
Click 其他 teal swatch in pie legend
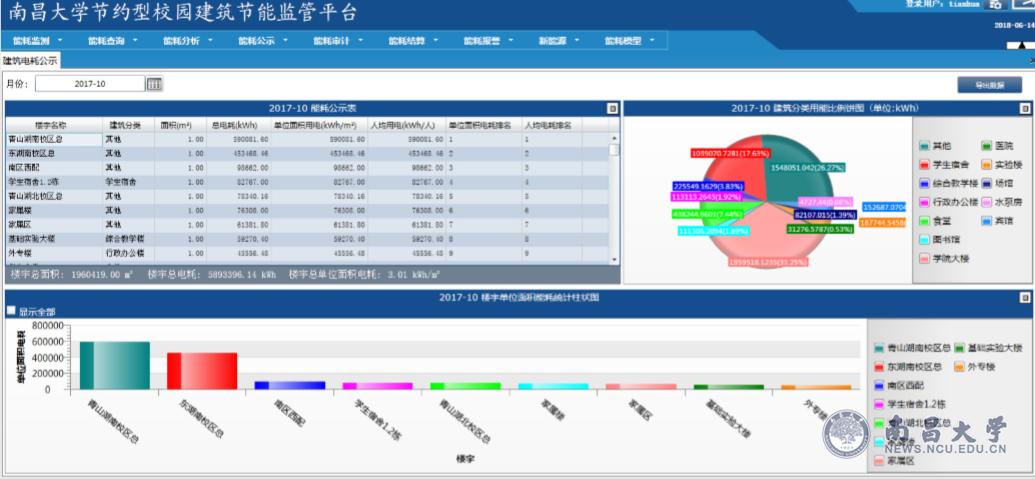coord(925,146)
